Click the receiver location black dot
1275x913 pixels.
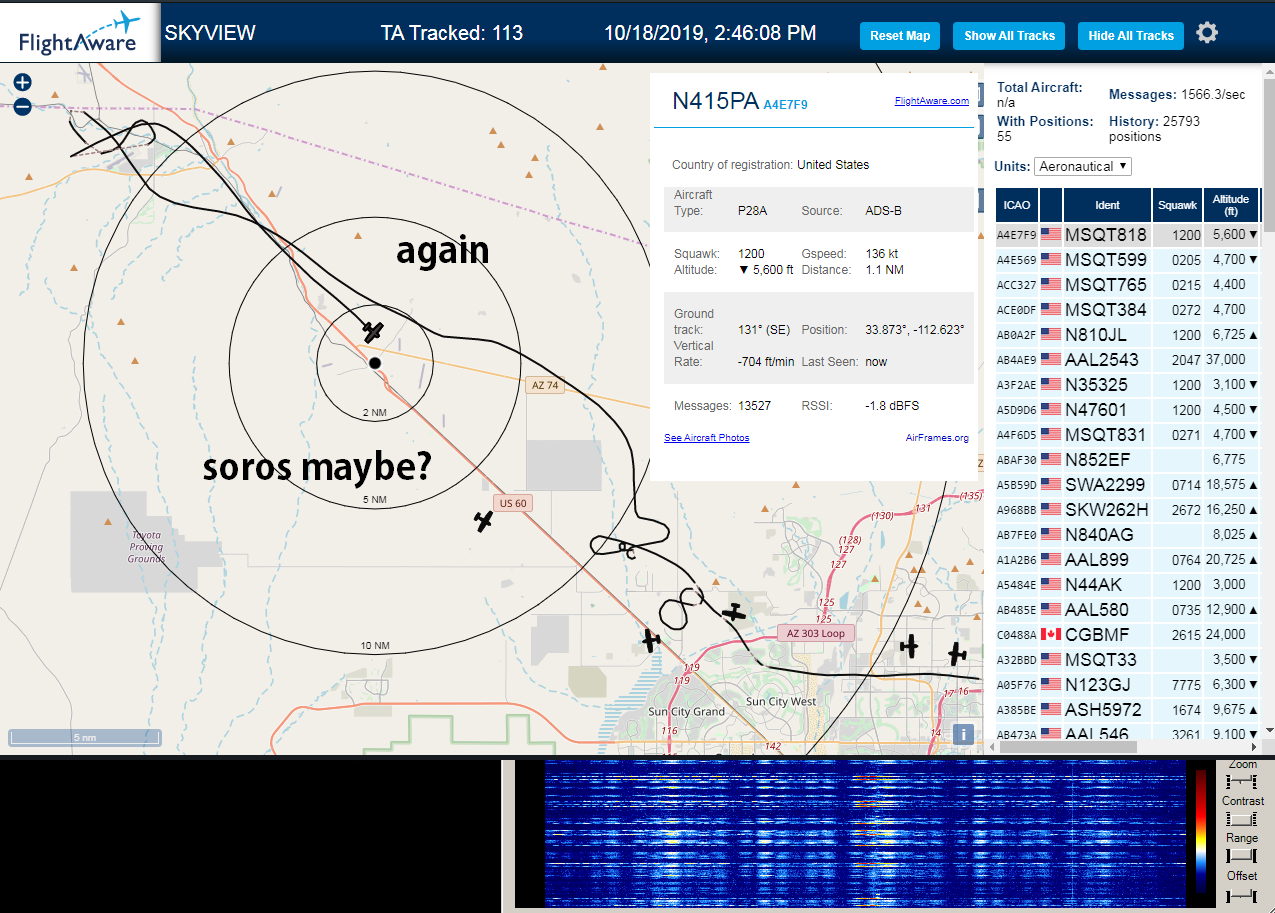[374, 363]
